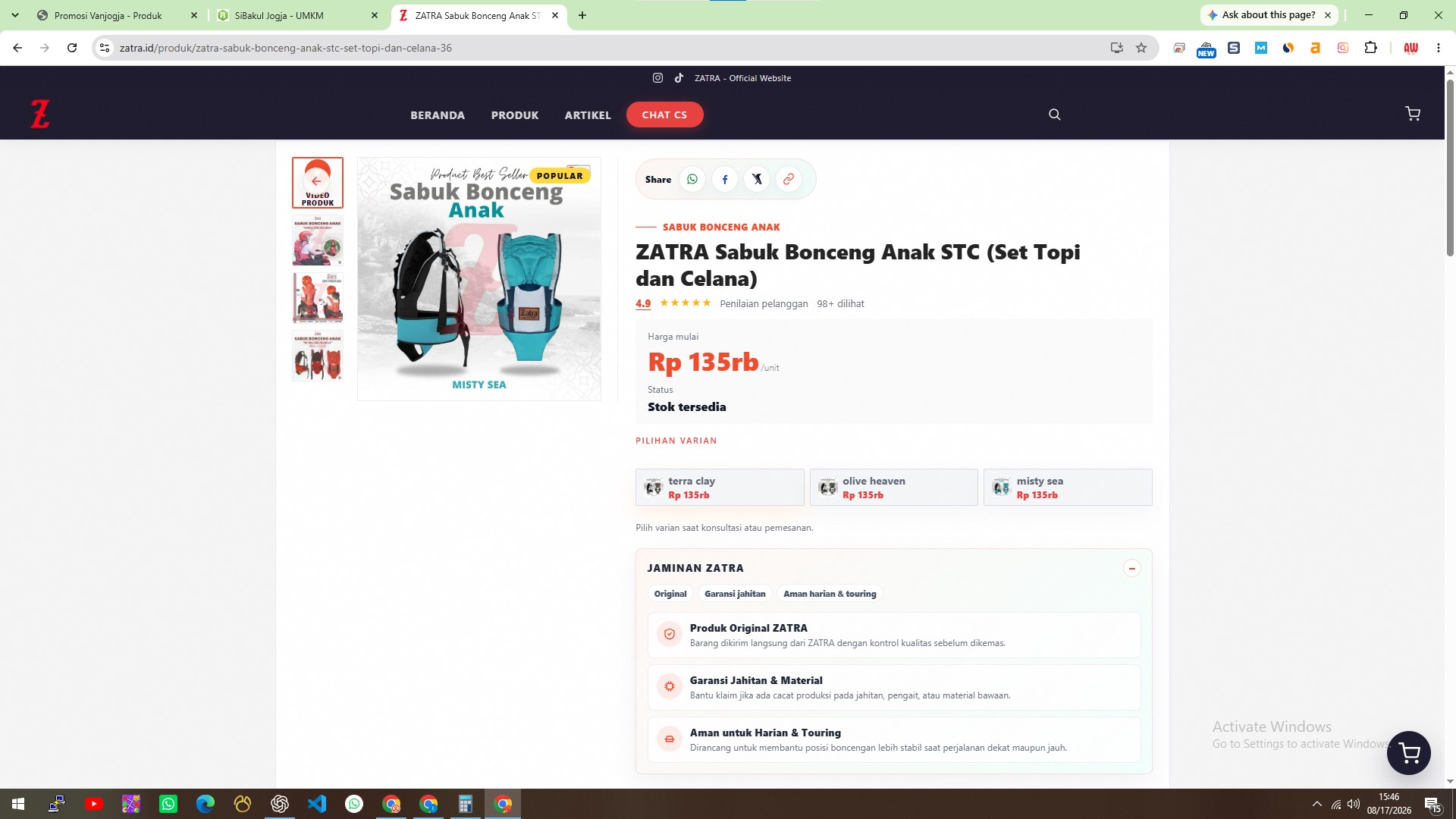
Task: Open the floating cart button
Action: 1408,753
